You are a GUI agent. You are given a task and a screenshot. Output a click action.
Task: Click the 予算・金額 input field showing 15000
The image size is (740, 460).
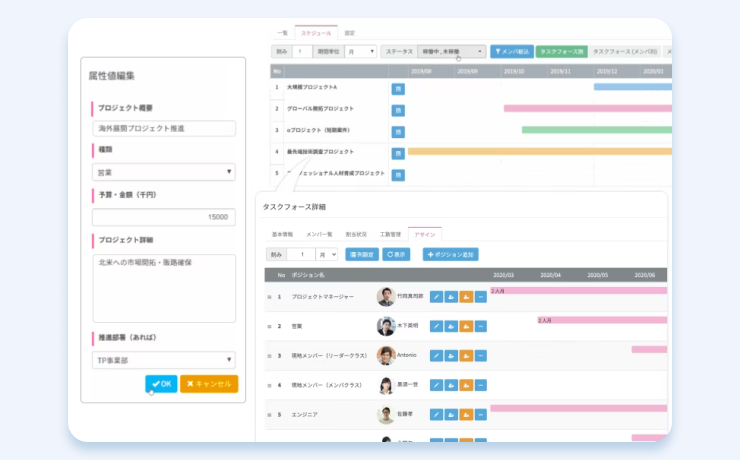[164, 217]
